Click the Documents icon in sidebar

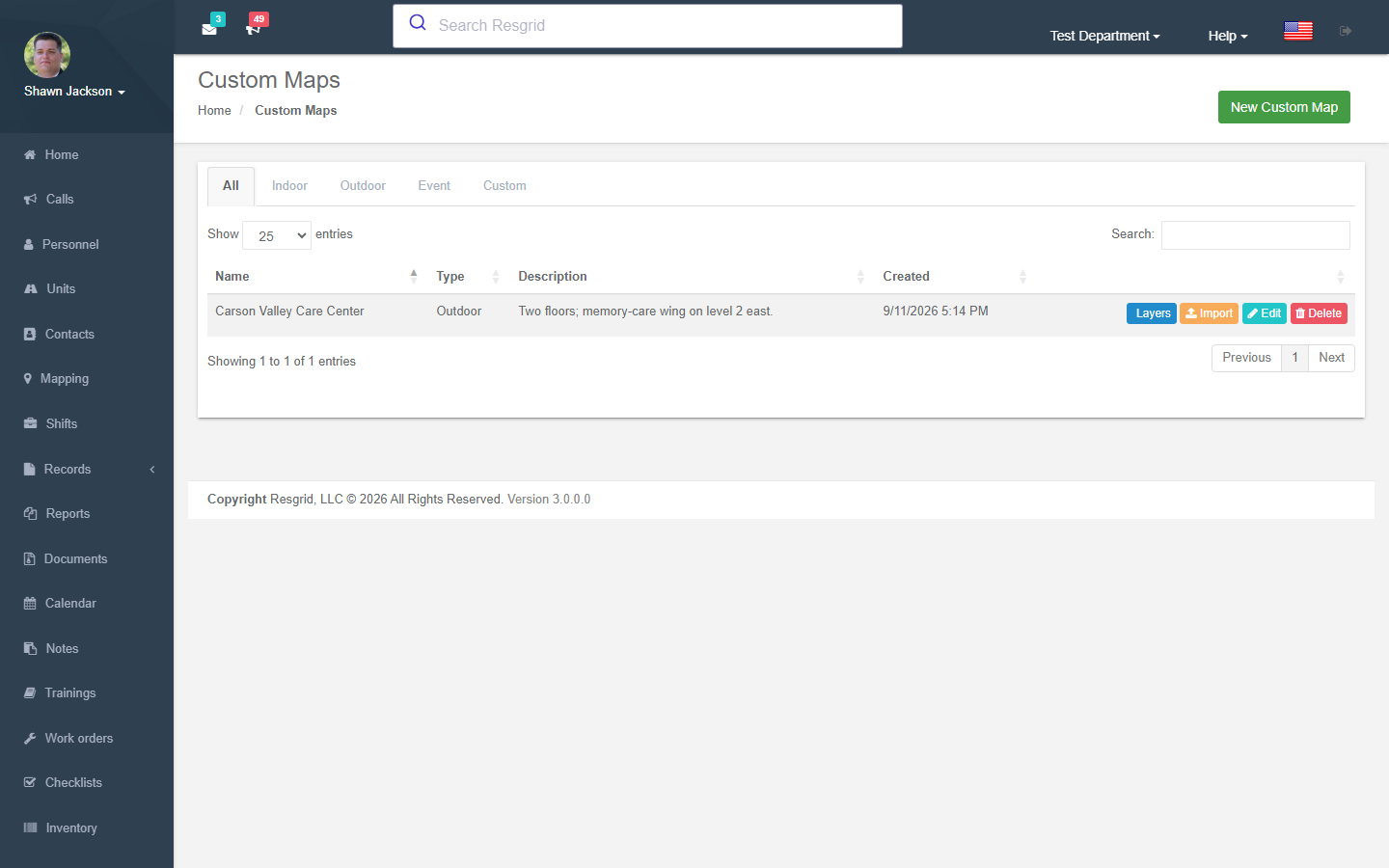29,559
